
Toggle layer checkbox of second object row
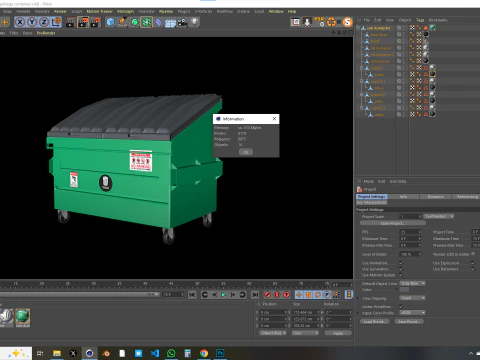click(x=399, y=35)
